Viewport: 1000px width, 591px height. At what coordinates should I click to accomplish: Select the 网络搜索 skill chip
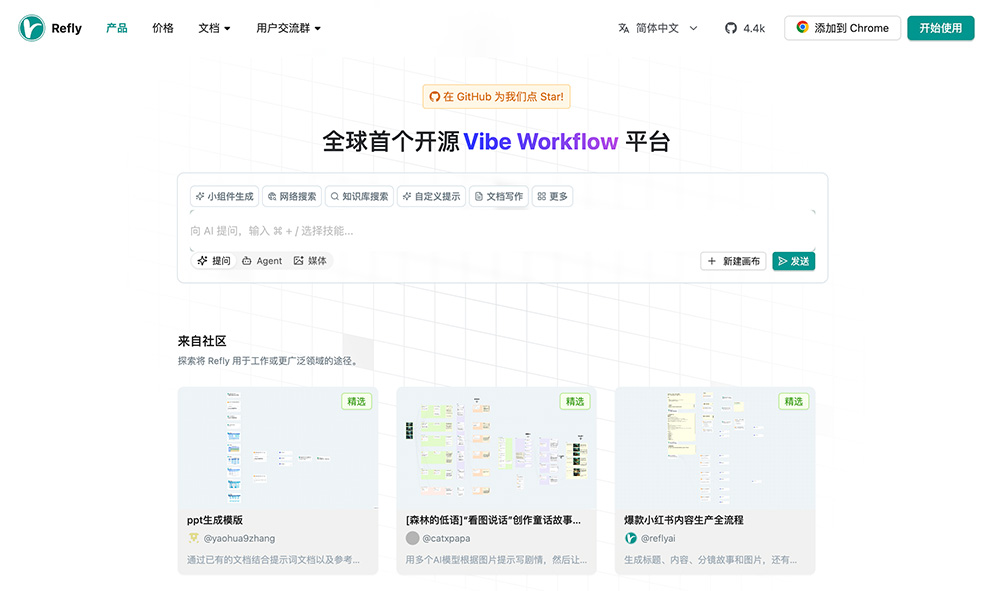pos(292,196)
